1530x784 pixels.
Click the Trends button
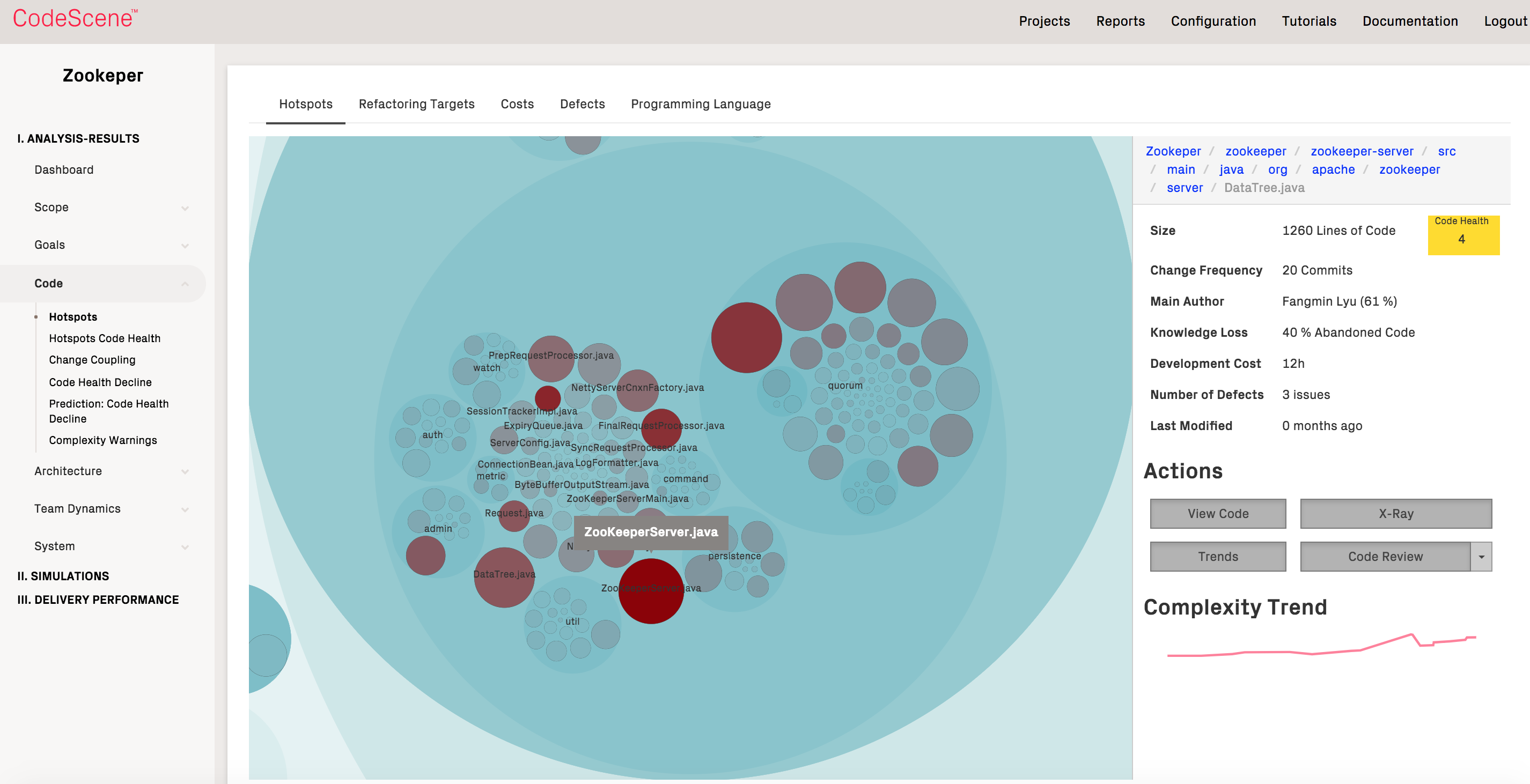tap(1218, 557)
